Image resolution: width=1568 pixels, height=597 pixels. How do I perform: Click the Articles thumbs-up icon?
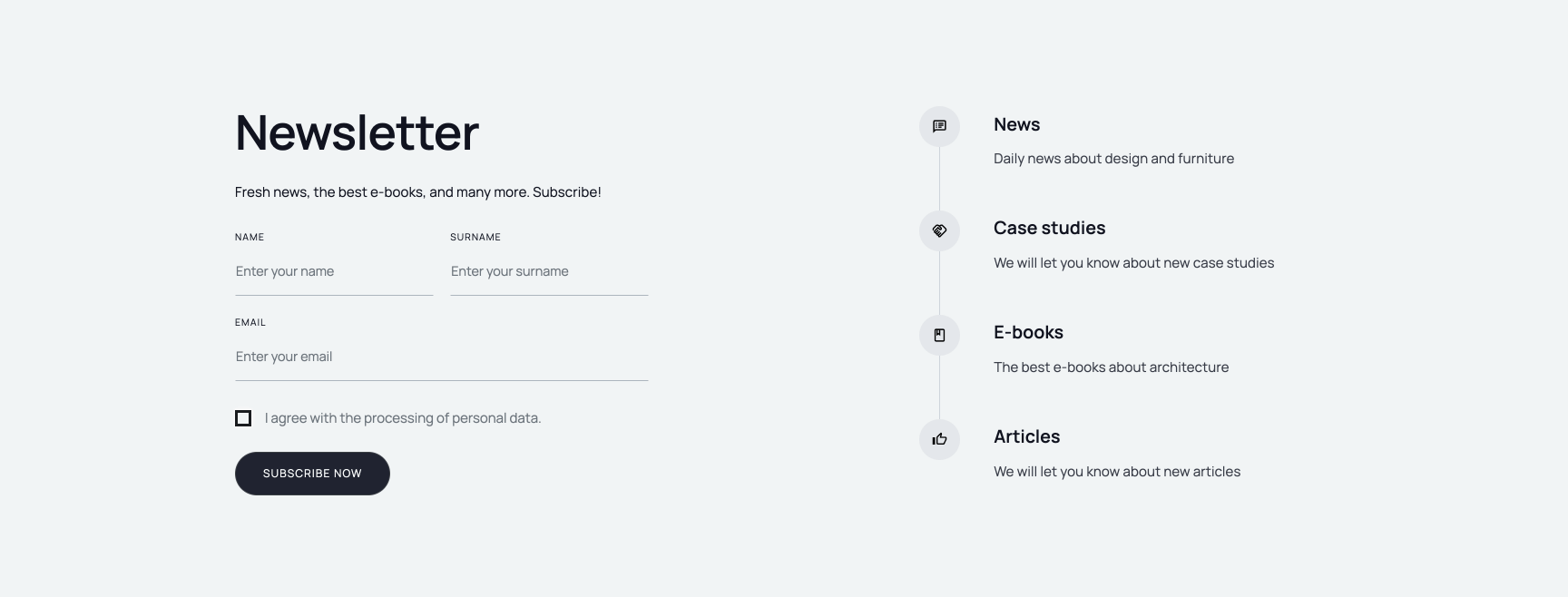(x=939, y=439)
